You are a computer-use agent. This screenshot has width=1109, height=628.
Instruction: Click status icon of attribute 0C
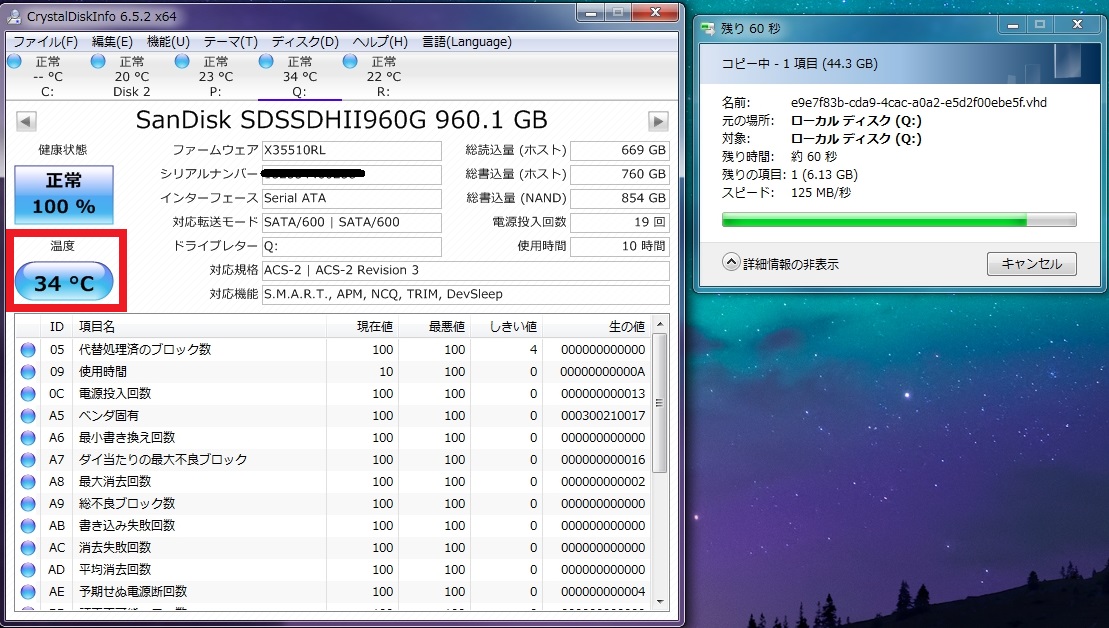(x=28, y=394)
